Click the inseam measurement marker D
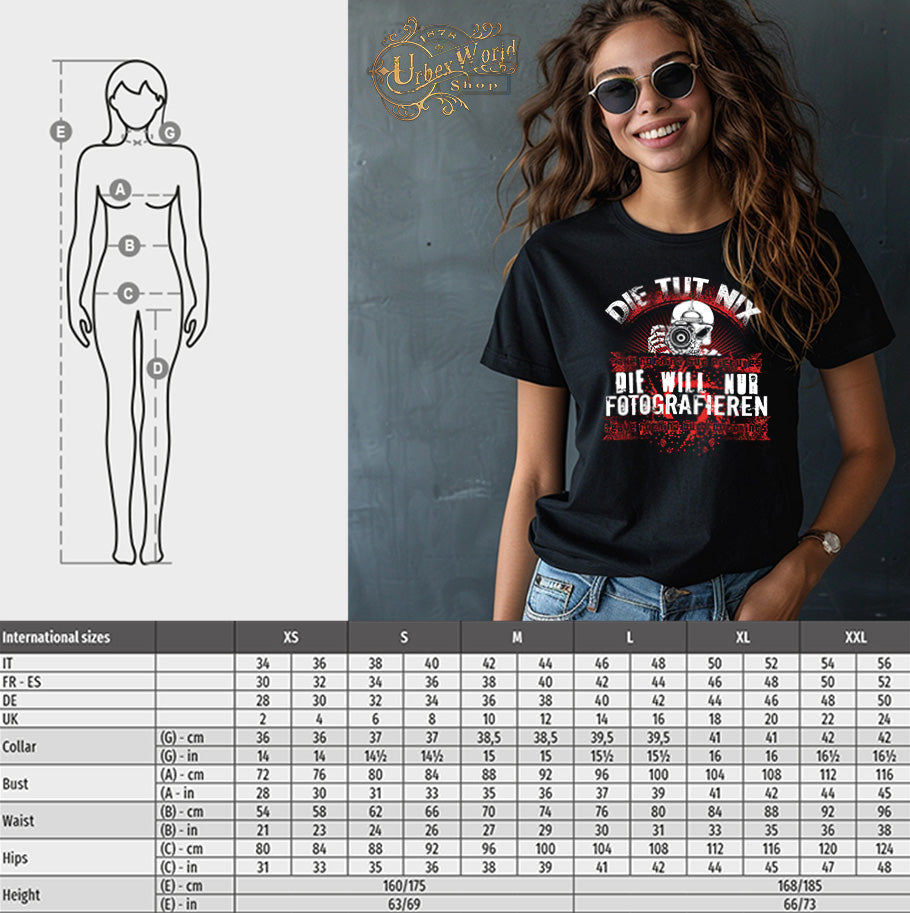The image size is (910, 913). [x=157, y=369]
